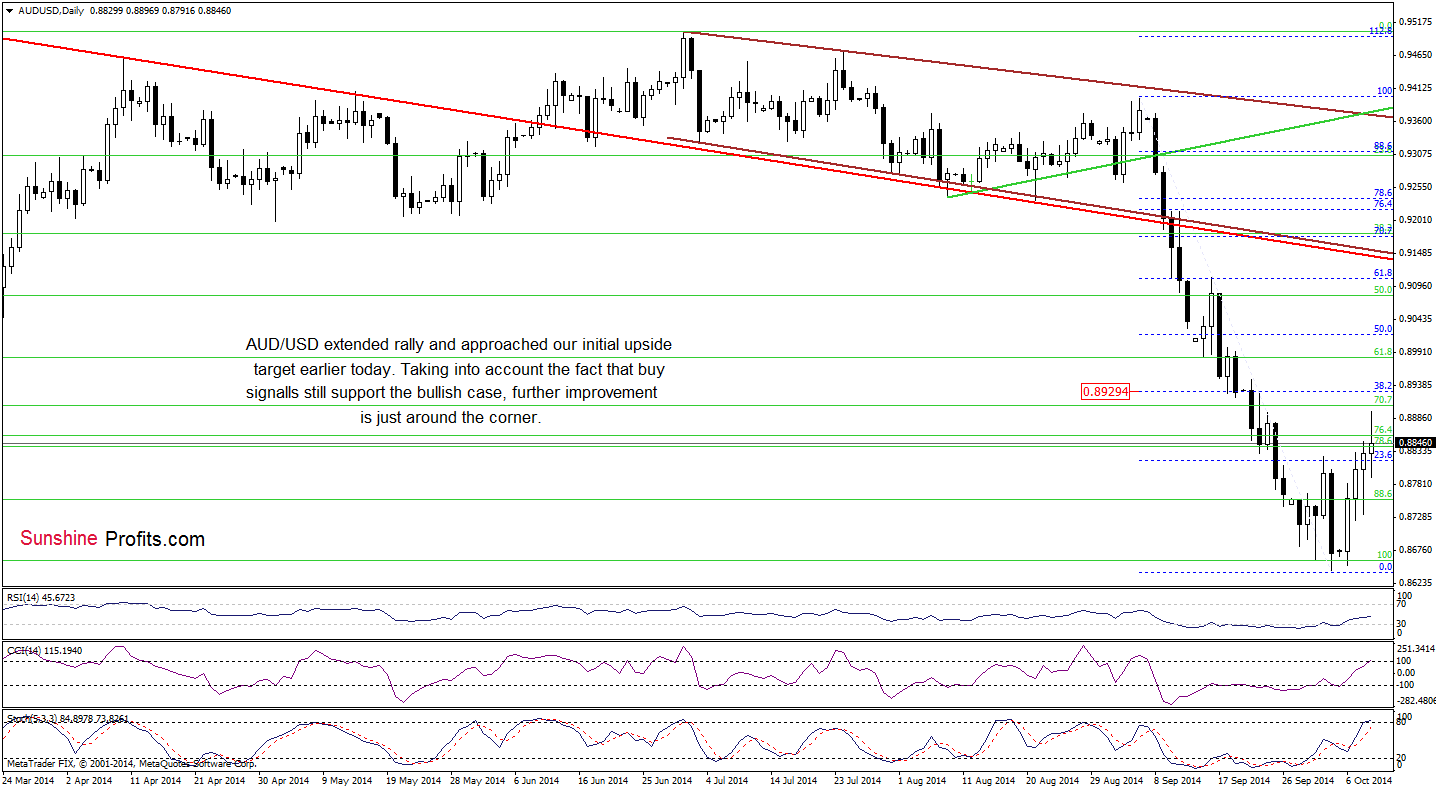This screenshot has width=1436, height=789.
Task: Click the 112.8 Fibonacci level label
Action: coord(1381,32)
